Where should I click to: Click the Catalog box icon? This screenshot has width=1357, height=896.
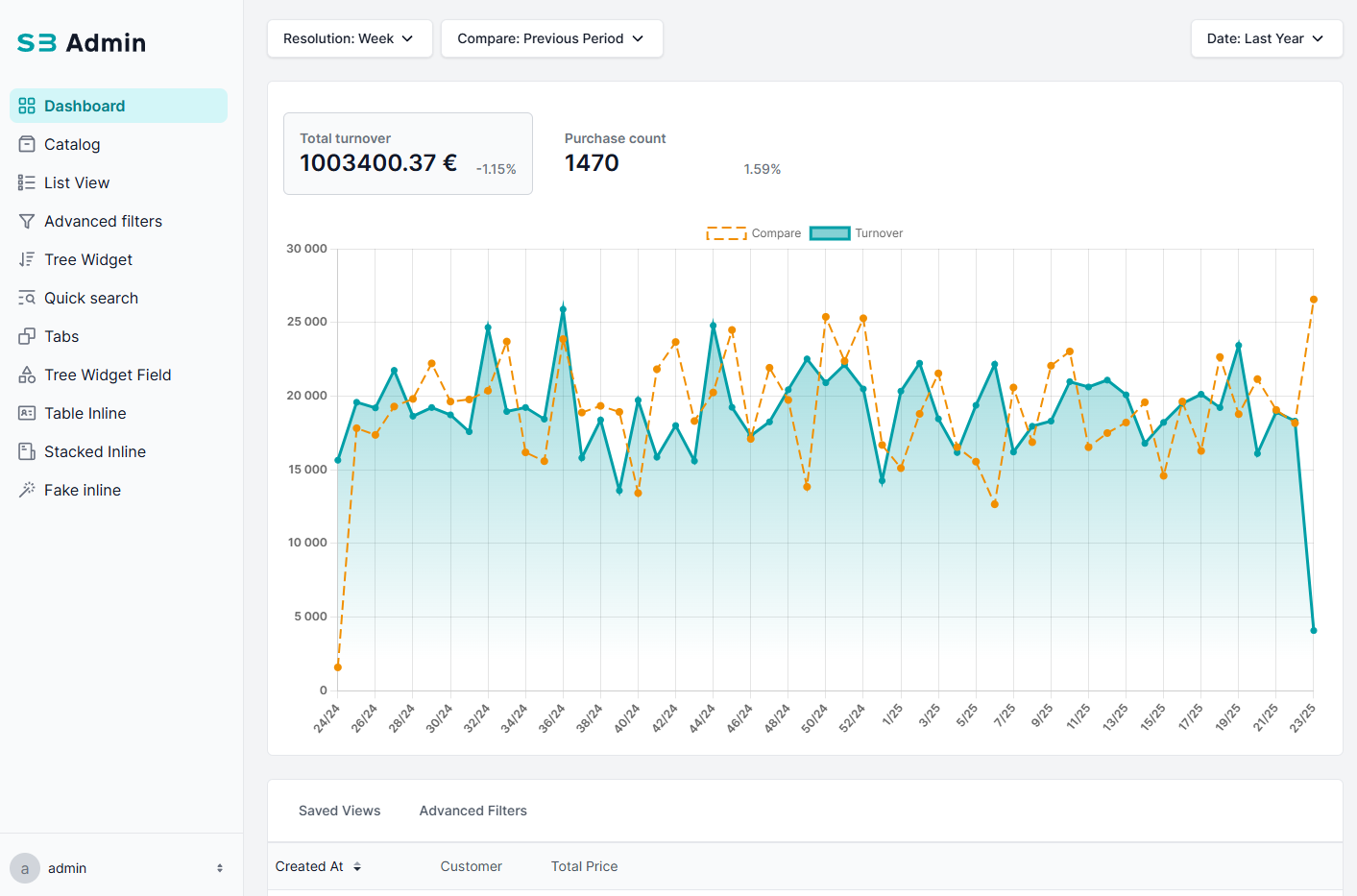27,144
